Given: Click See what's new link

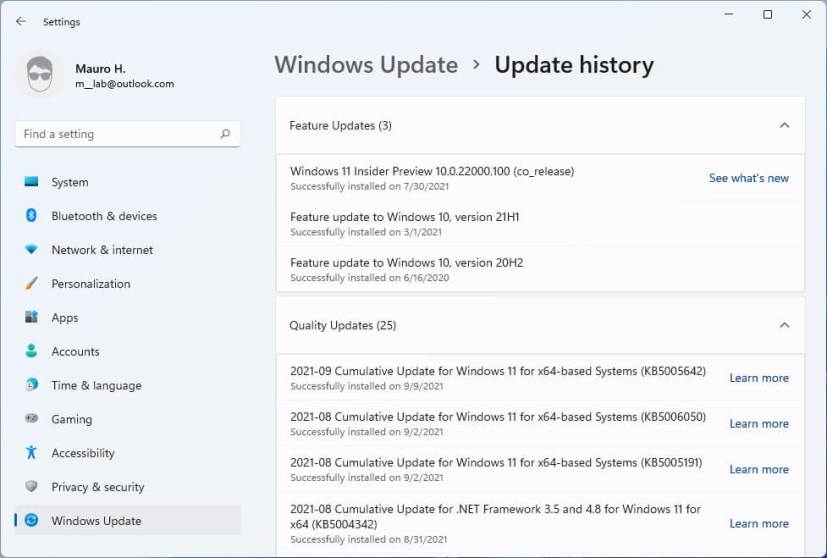Looking at the screenshot, I should tap(748, 178).
